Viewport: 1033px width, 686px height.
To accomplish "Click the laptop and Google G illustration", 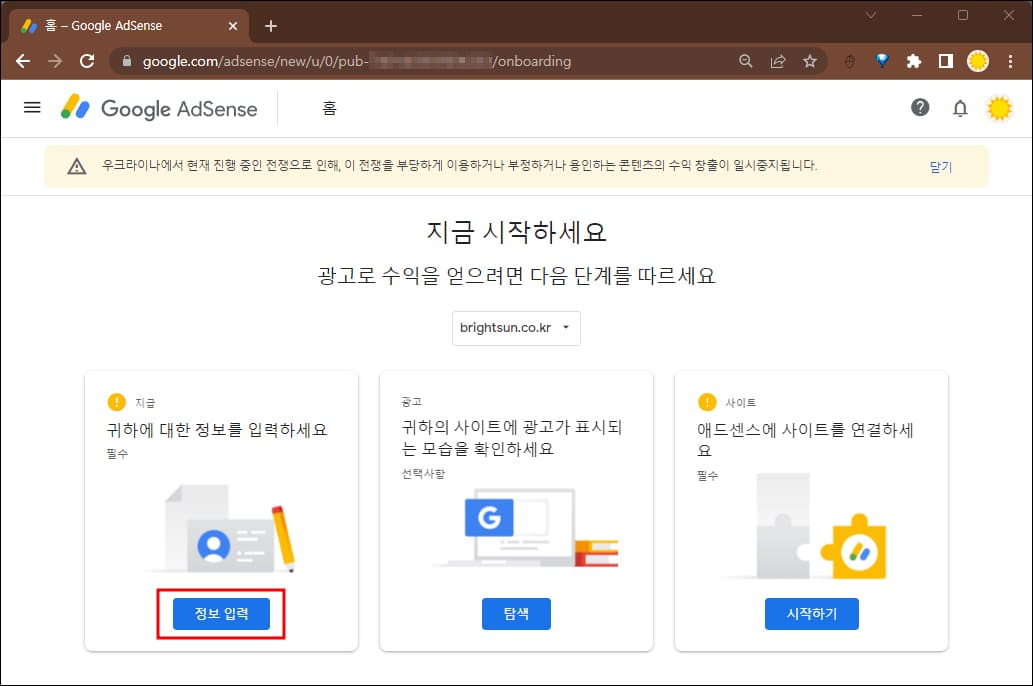I will [525, 528].
